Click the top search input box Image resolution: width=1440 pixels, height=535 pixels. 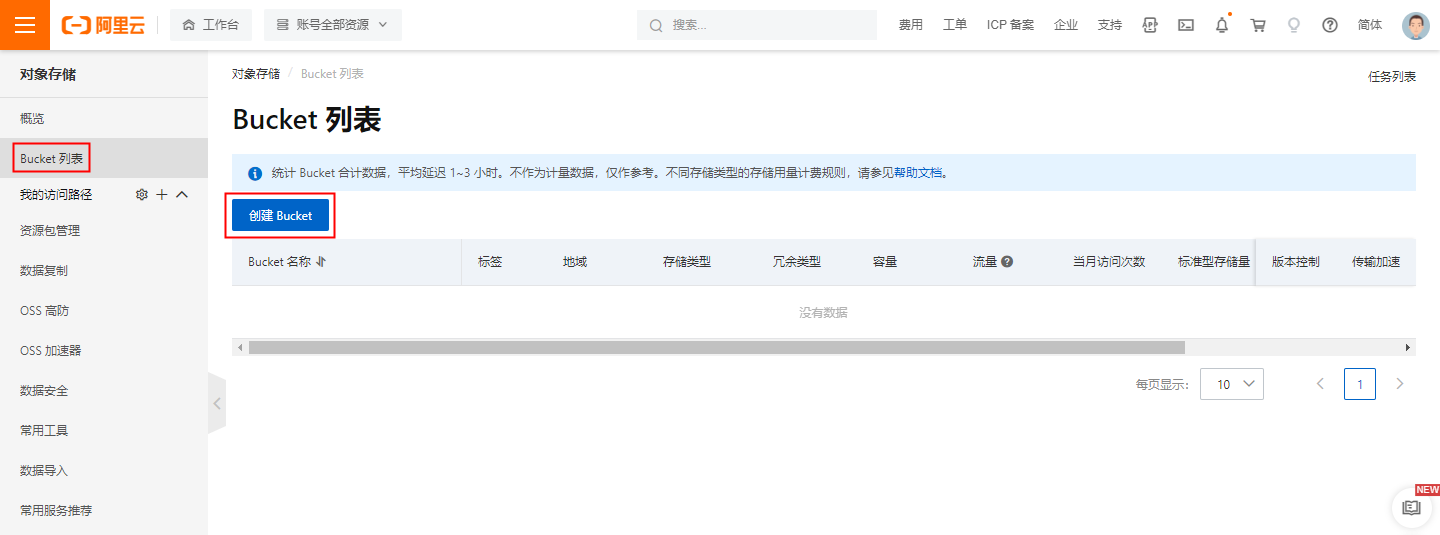click(x=765, y=25)
